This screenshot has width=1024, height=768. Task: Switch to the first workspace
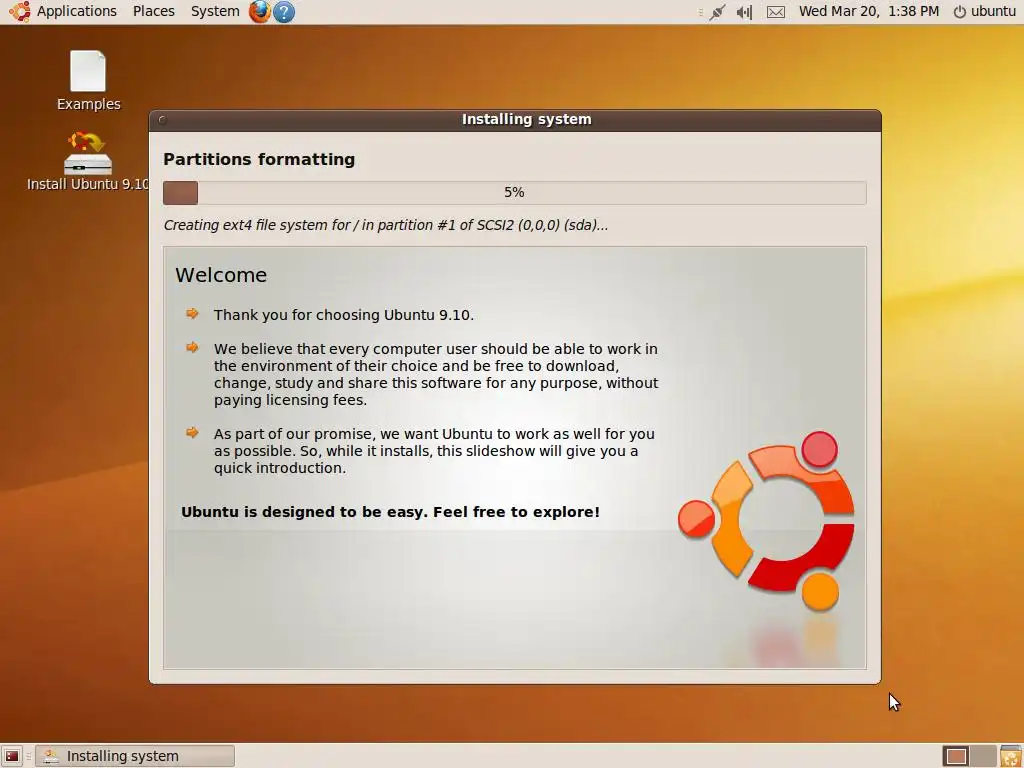click(x=956, y=756)
